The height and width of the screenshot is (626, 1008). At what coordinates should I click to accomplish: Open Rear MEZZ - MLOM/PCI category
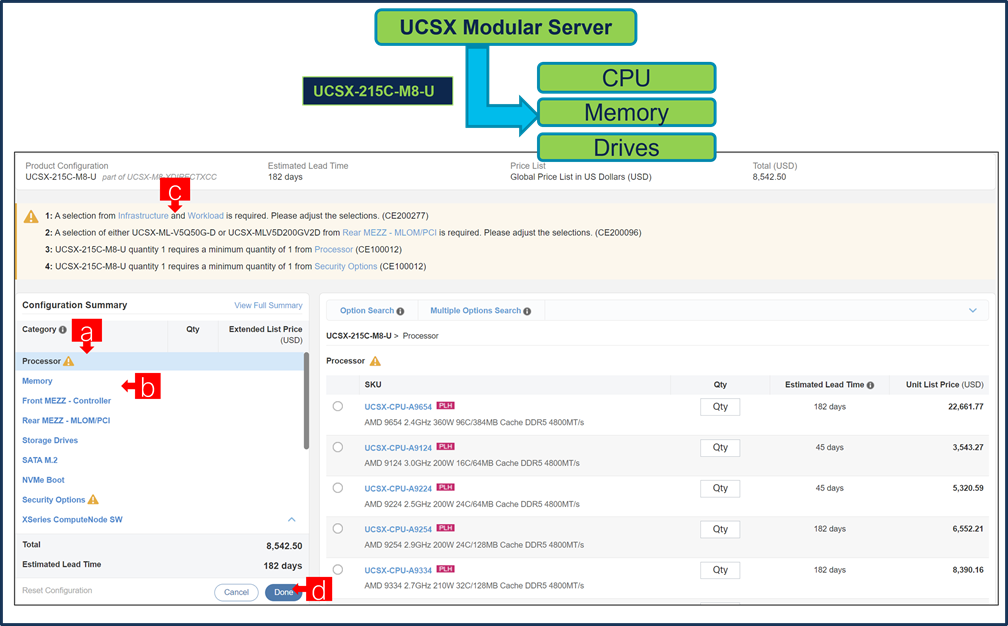tap(66, 421)
